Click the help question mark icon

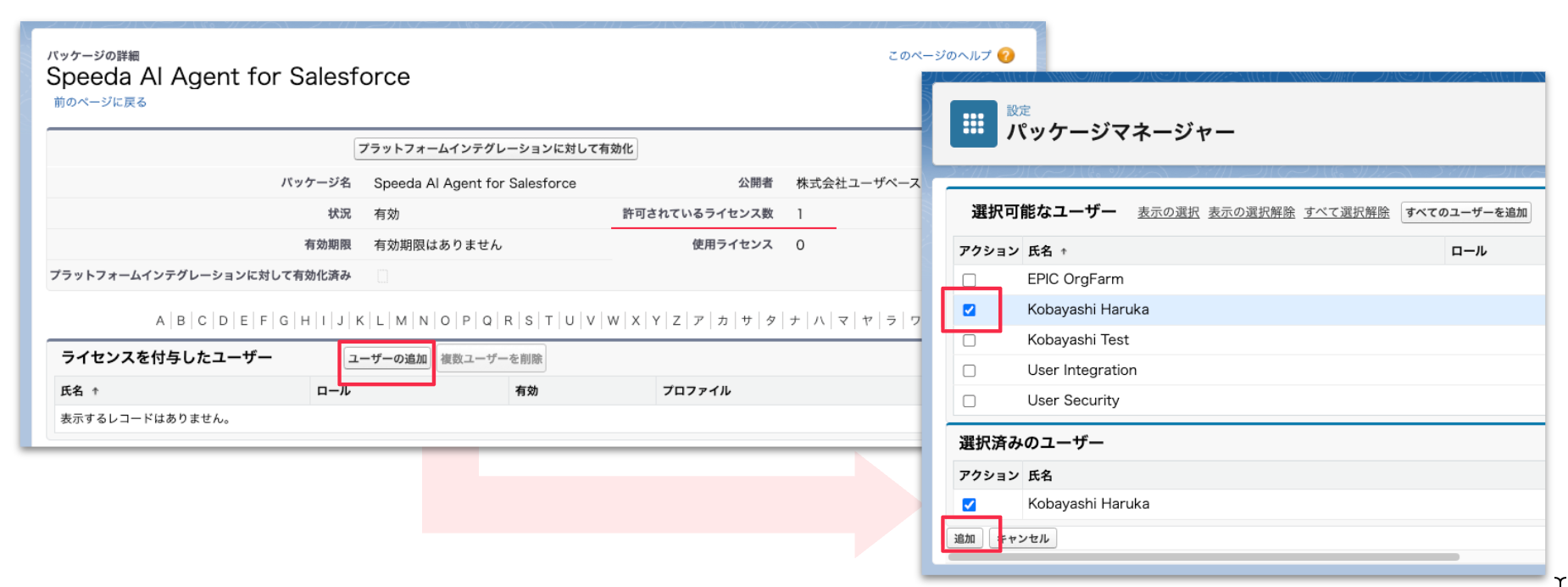click(1006, 55)
